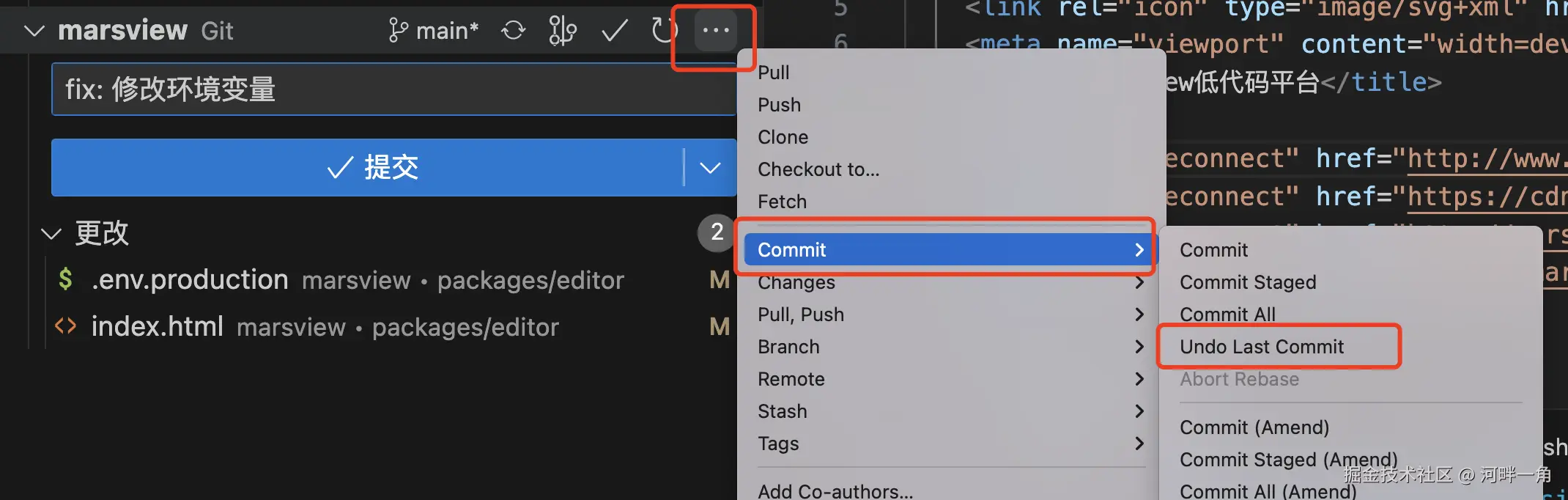This screenshot has width=1568, height=500.
Task: Select Undo Last Commit
Action: [x=1262, y=347]
